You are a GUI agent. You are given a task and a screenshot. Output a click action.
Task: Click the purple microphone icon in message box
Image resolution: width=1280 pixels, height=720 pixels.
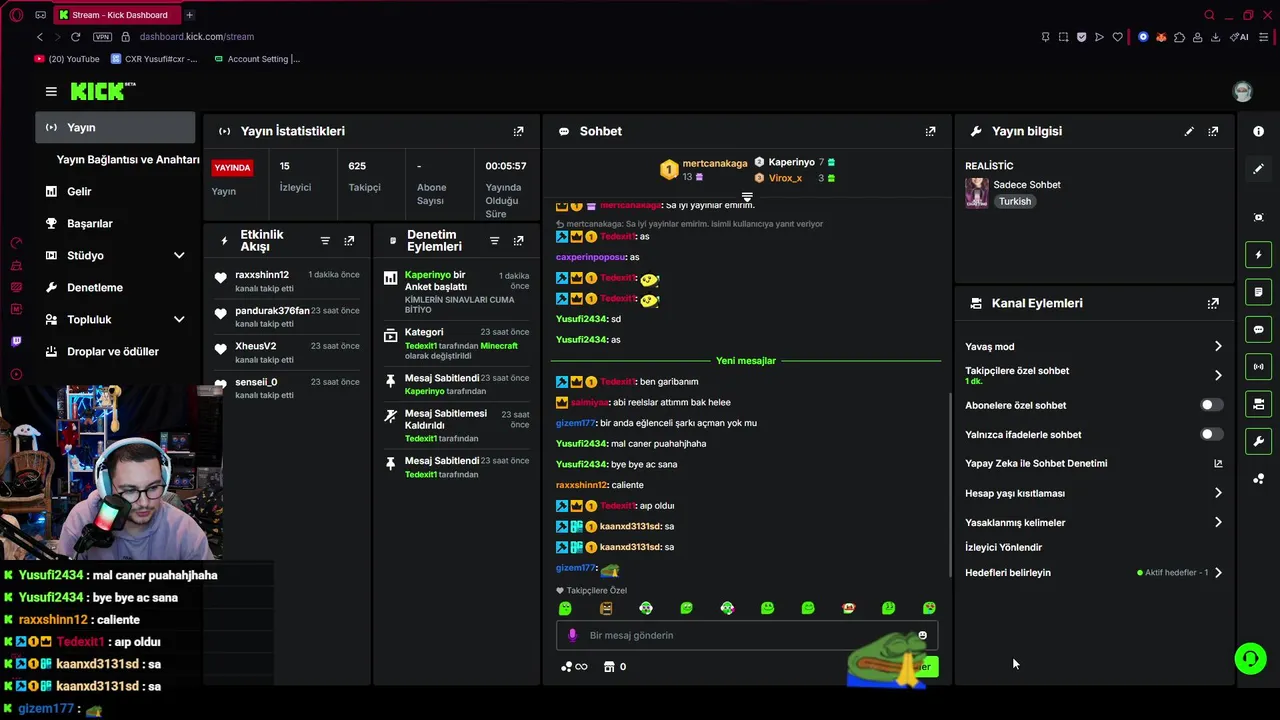(572, 635)
